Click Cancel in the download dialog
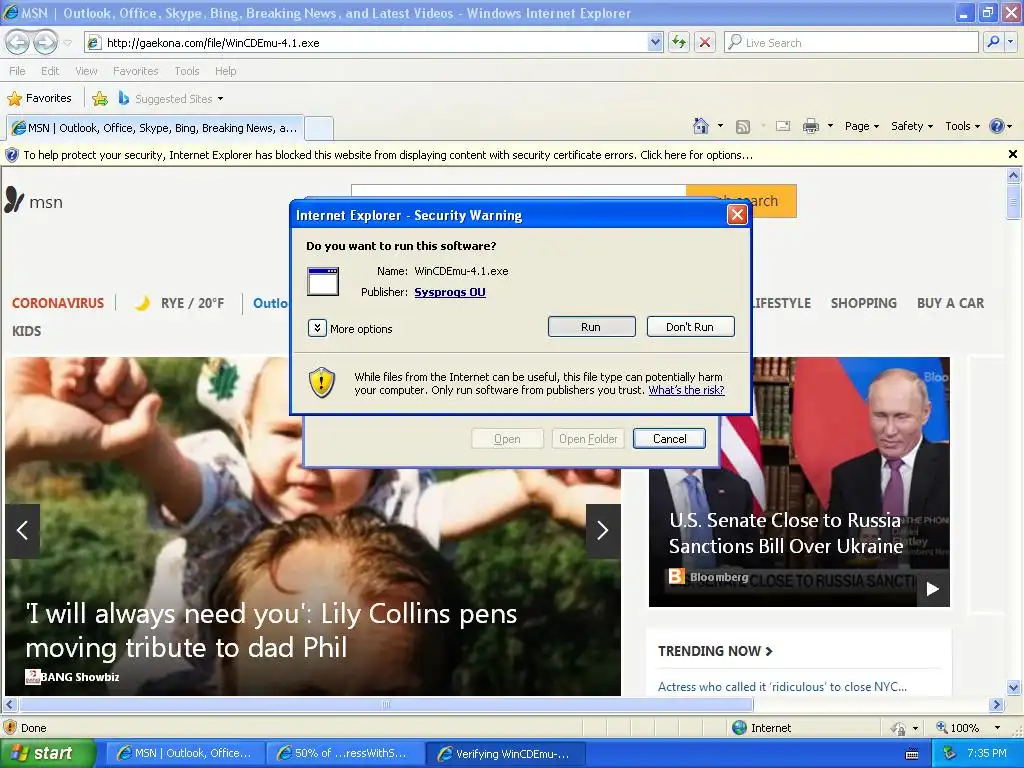 pyautogui.click(x=669, y=438)
